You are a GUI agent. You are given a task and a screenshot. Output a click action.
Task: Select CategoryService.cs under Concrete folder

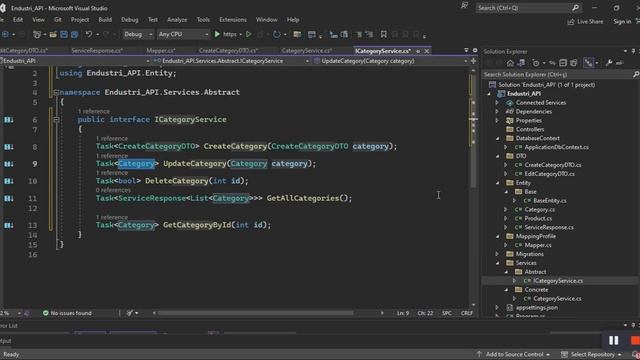(557, 298)
